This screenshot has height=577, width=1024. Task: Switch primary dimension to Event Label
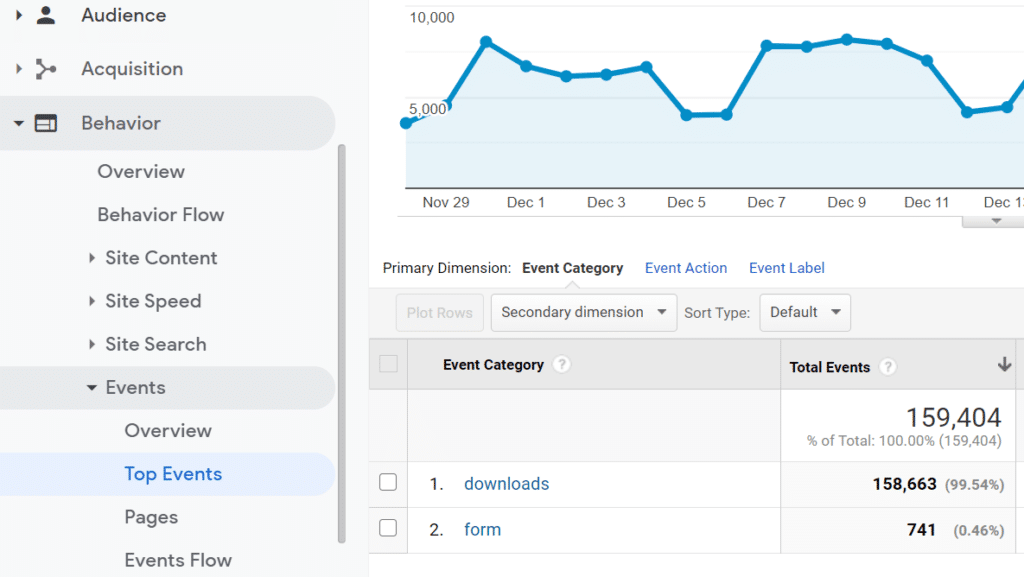(x=786, y=268)
